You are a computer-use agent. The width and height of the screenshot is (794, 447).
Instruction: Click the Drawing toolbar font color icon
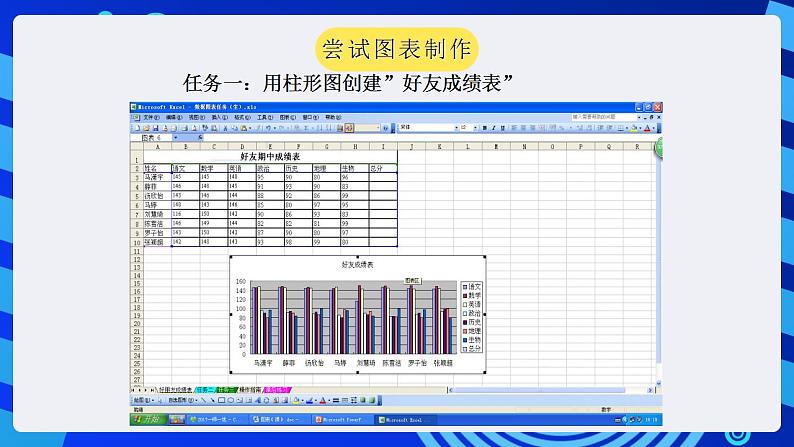(323, 400)
